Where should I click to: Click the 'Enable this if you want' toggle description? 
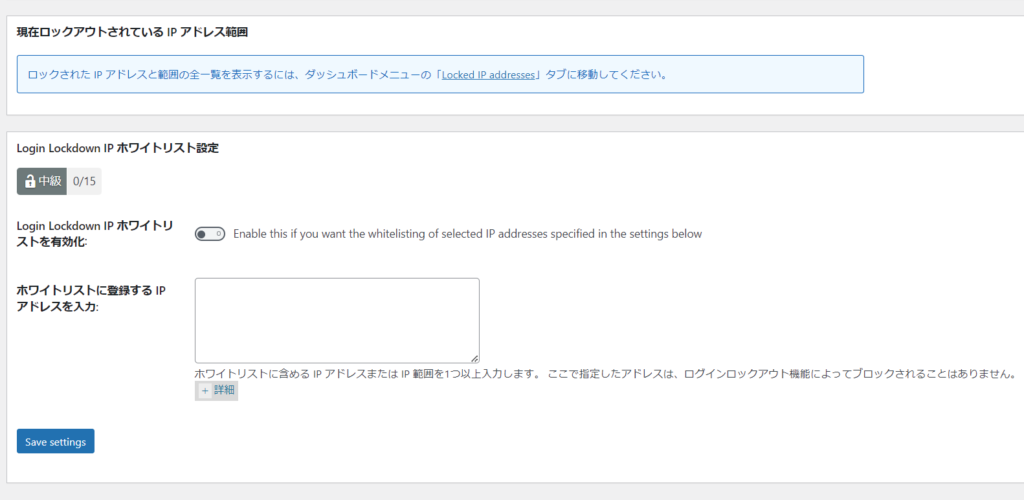click(467, 234)
